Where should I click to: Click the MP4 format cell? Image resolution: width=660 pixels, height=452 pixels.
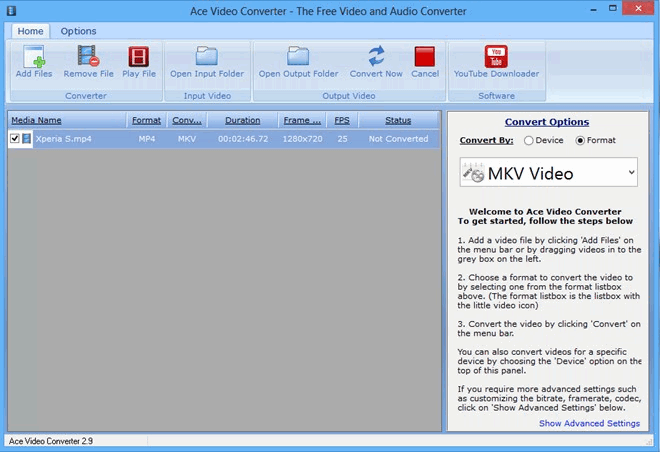tap(147, 139)
